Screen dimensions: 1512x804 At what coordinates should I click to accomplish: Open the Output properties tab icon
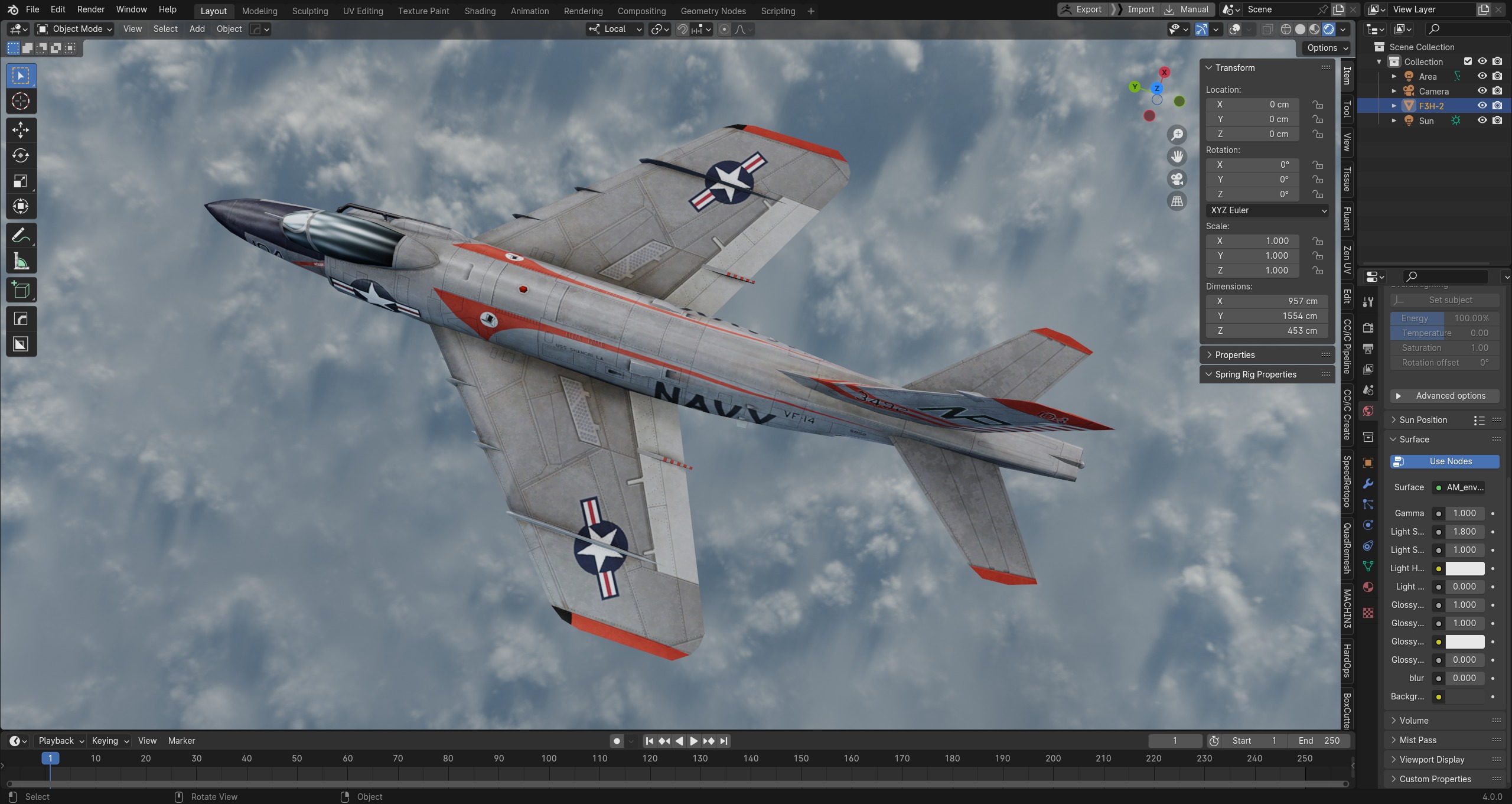(x=1368, y=349)
